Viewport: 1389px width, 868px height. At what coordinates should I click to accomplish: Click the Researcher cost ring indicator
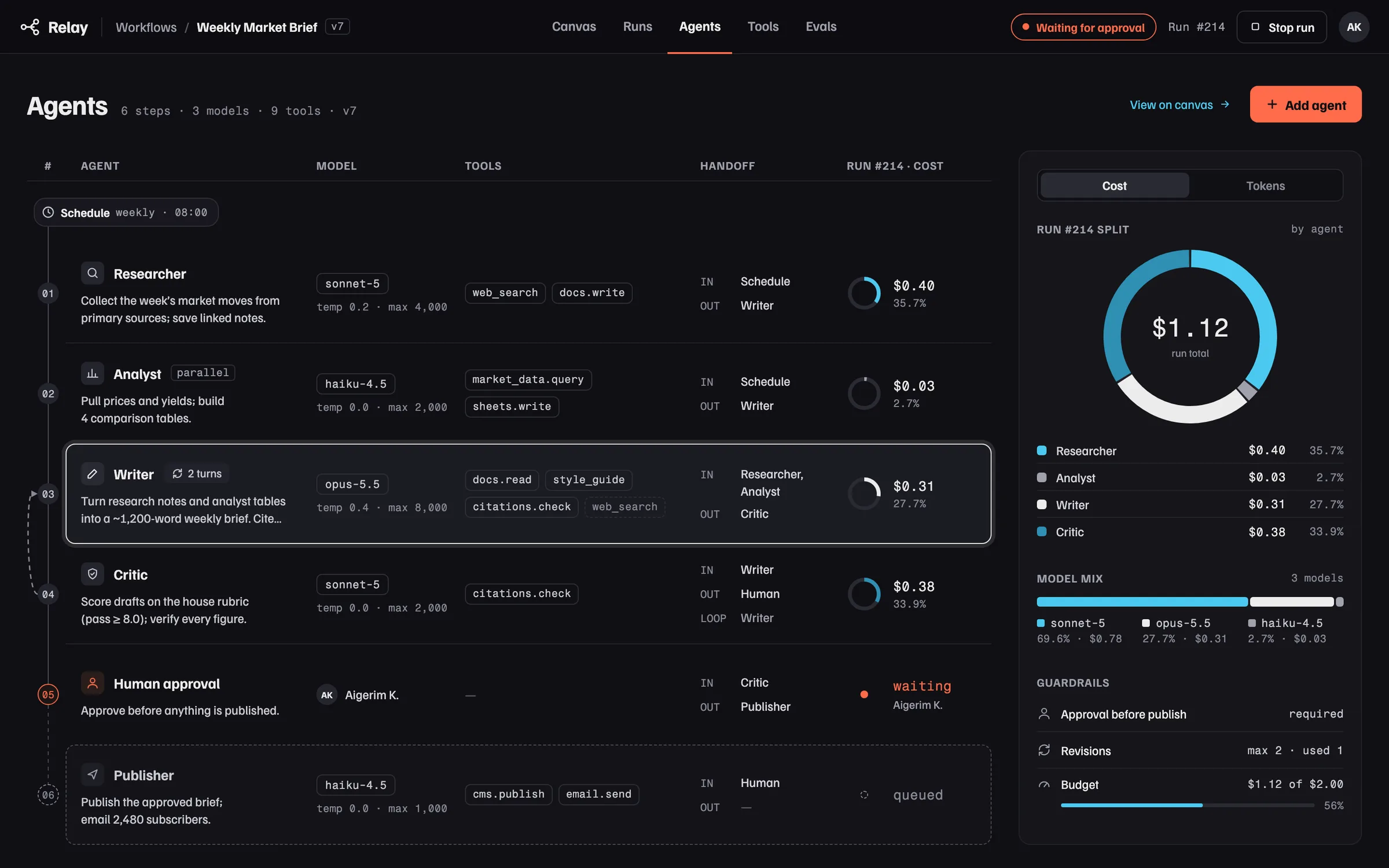tap(864, 293)
